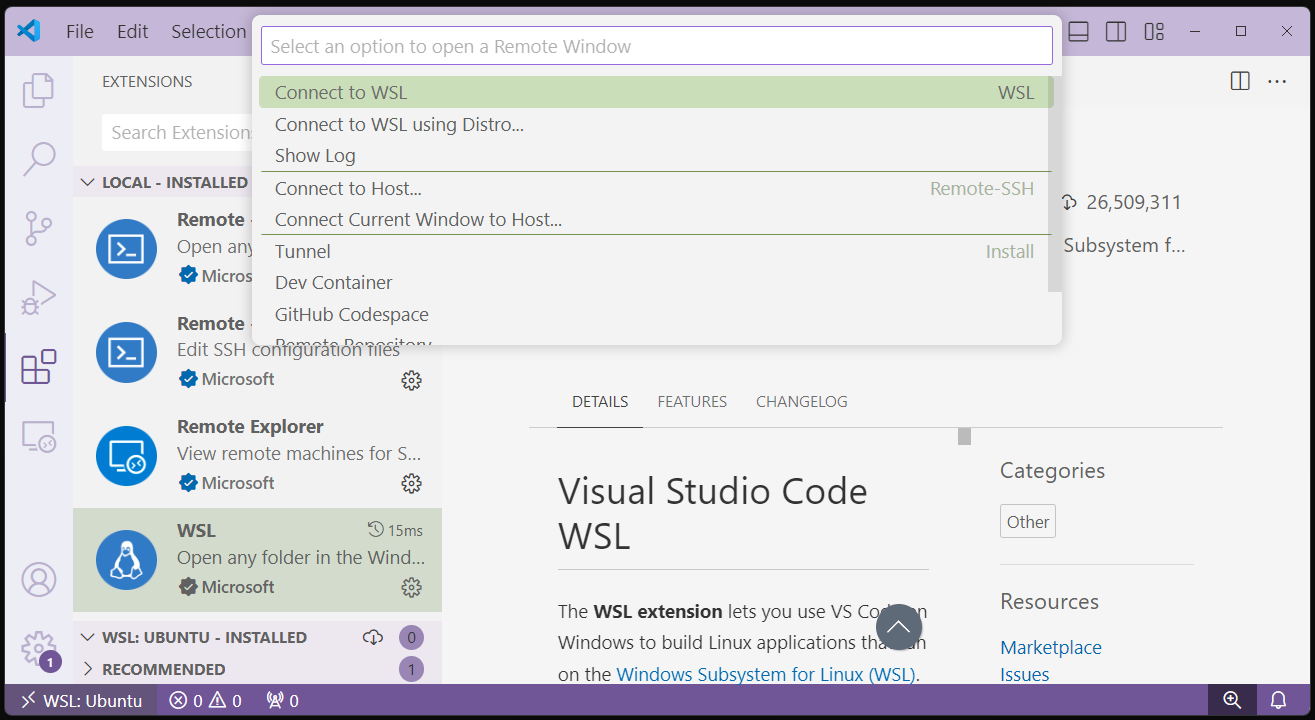This screenshot has height=720, width=1315.
Task: Toggle the secondary side bar layout icon
Action: point(1116,32)
